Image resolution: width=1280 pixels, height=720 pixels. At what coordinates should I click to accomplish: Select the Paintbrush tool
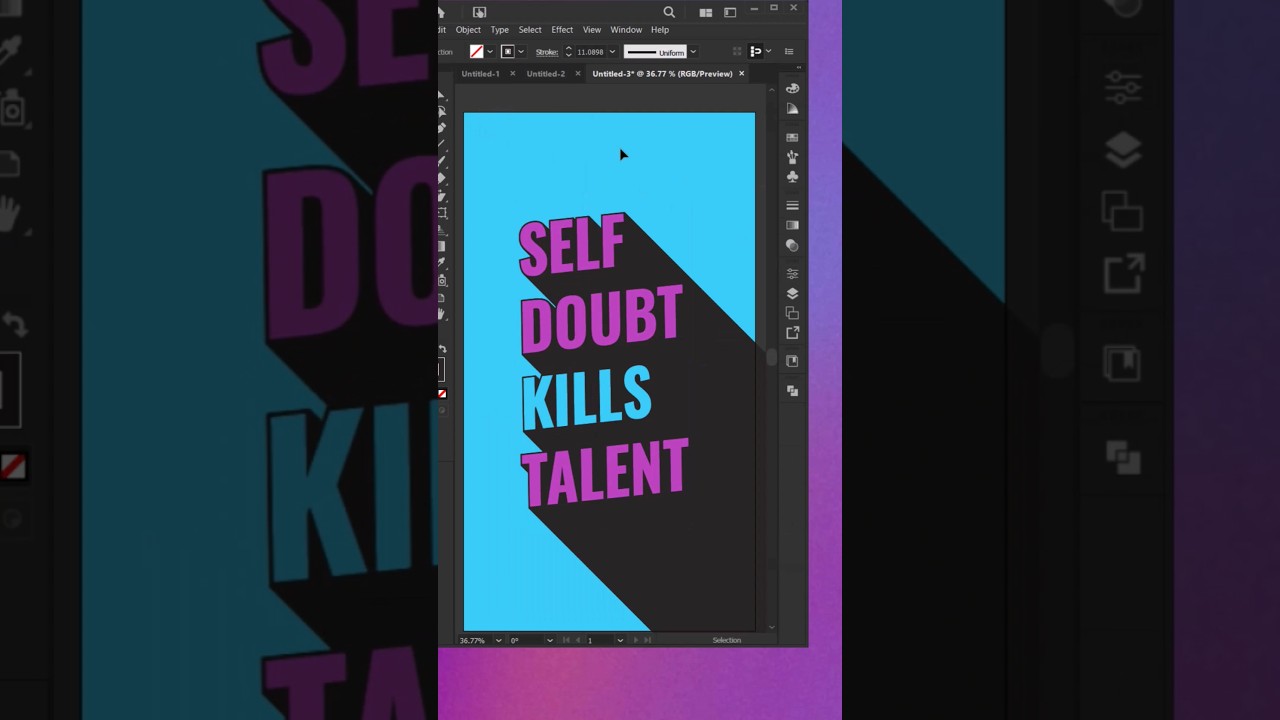coord(442,160)
